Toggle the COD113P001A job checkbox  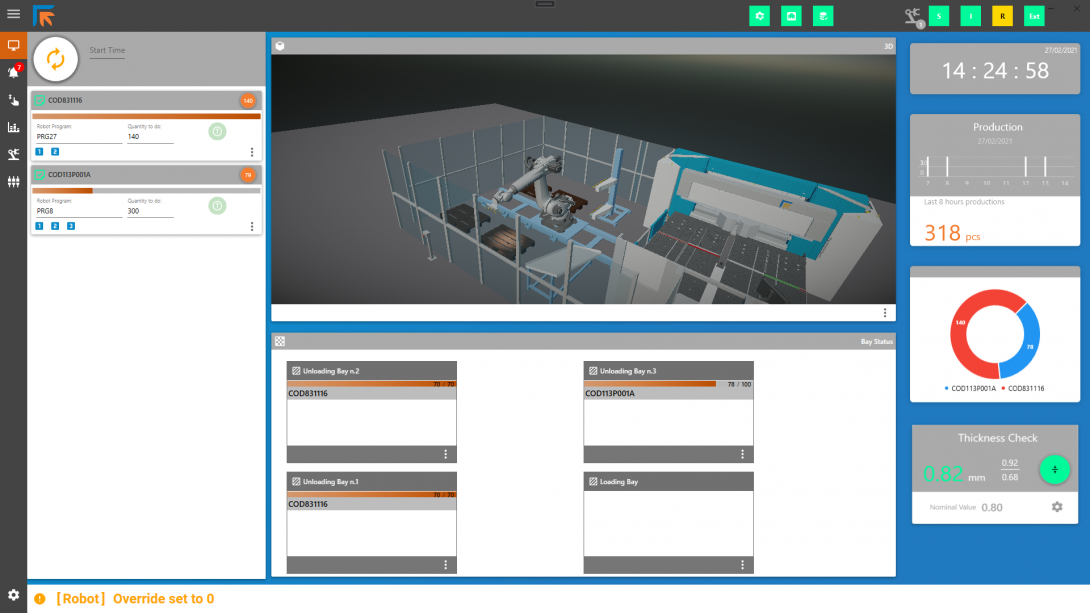point(40,175)
